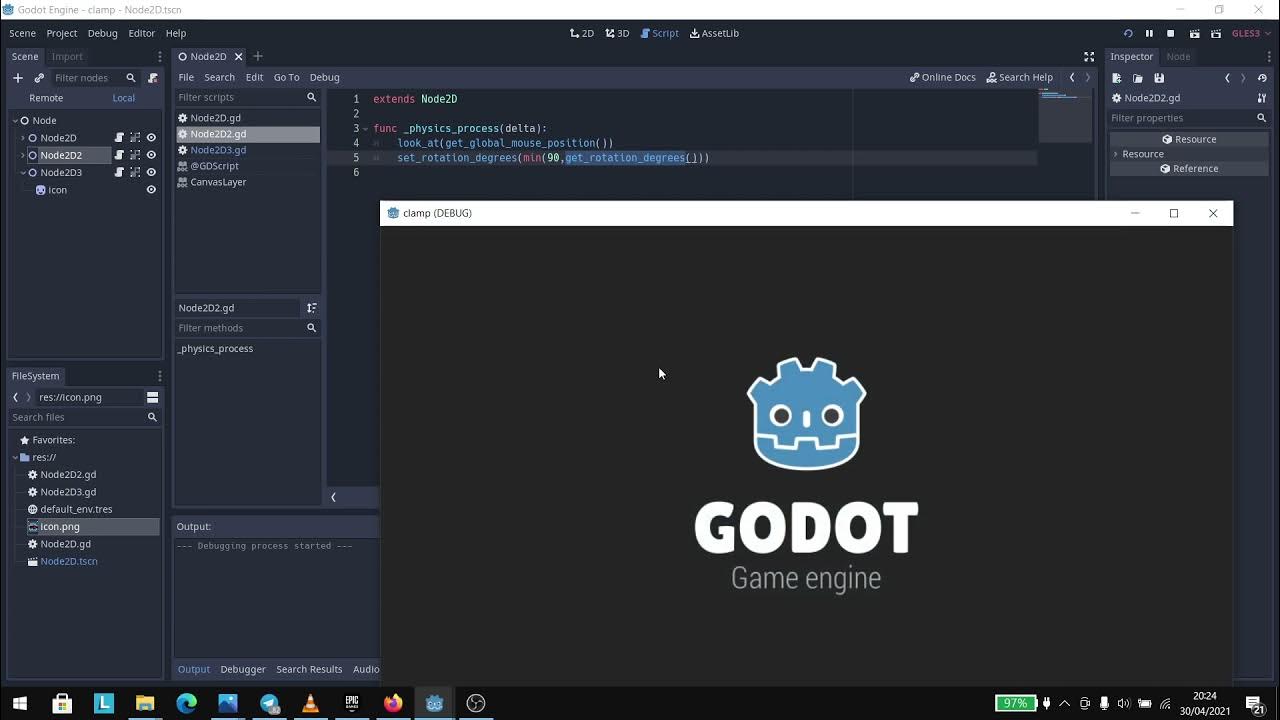Open Scene dock three-dots options menu
This screenshot has height=720, width=1280.
(159, 57)
